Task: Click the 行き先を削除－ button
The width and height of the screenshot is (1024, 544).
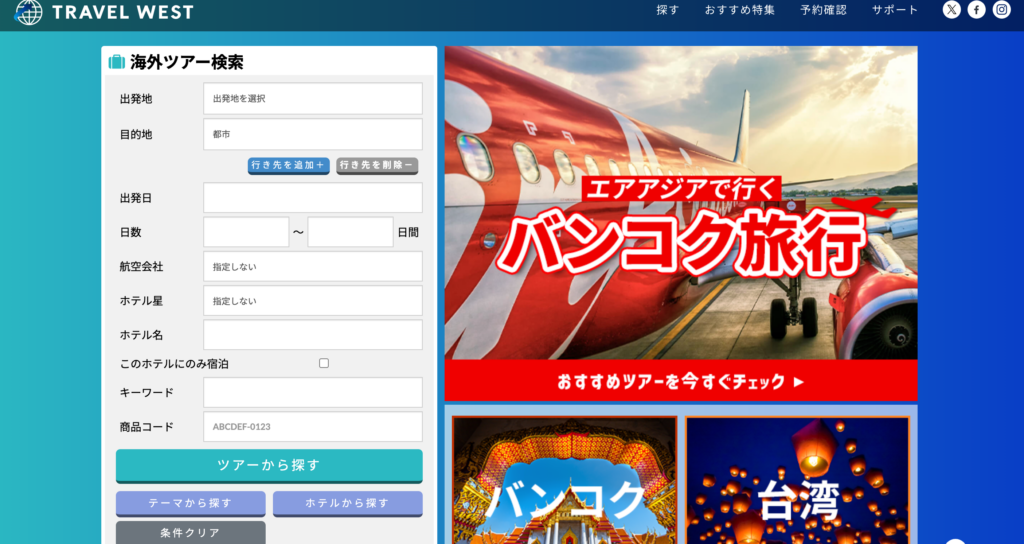Action: [377, 165]
